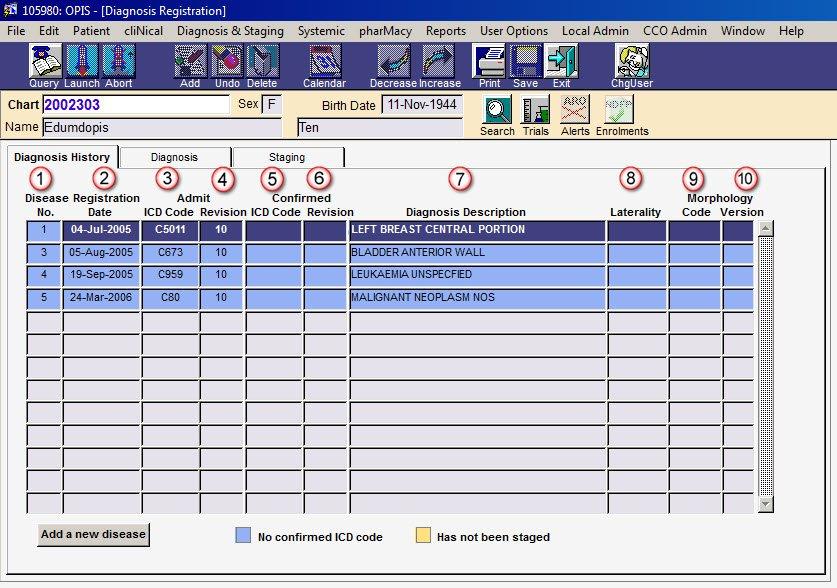Click the scrollbar up arrow
Screen dimensions: 837x588
765,229
